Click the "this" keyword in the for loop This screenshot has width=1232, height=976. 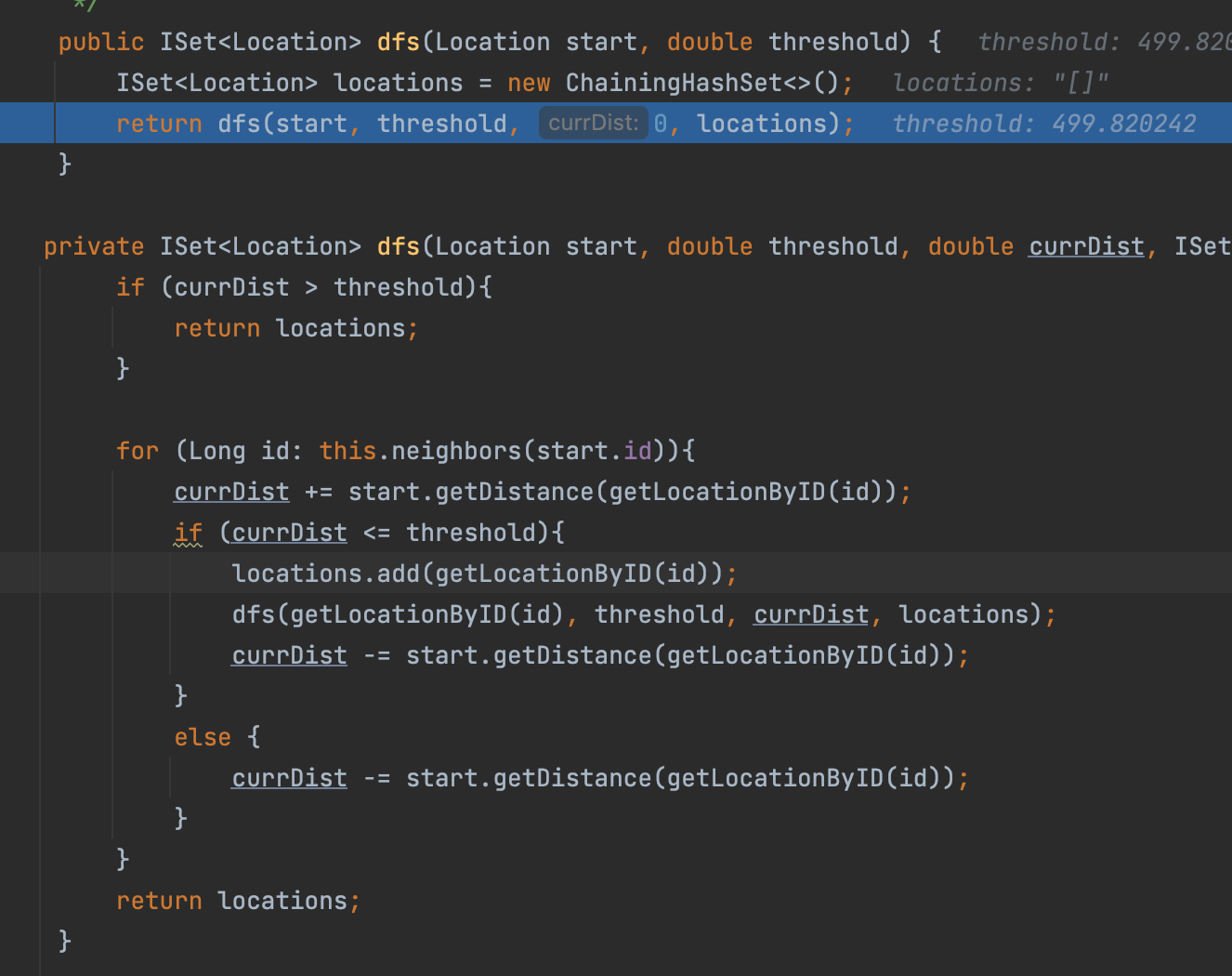click(x=347, y=451)
